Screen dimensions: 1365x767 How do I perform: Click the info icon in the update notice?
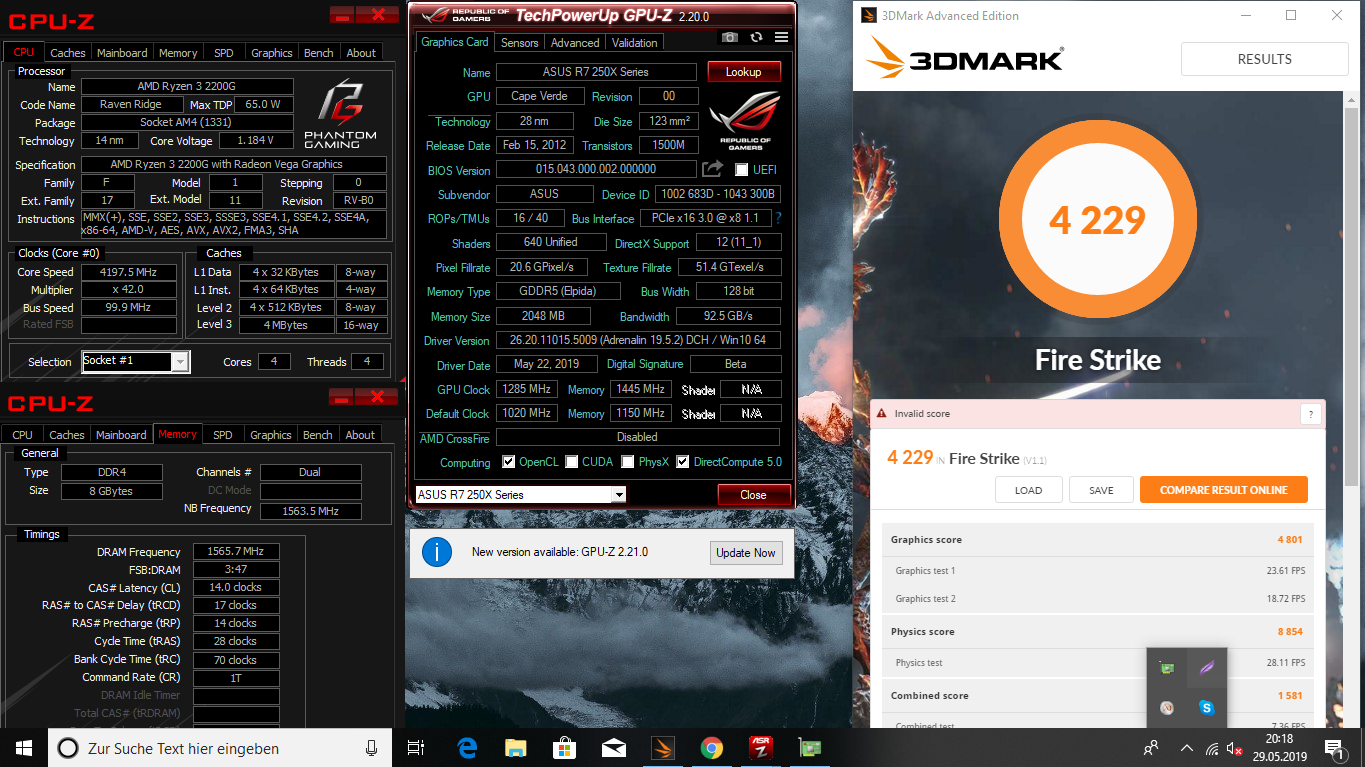[437, 552]
